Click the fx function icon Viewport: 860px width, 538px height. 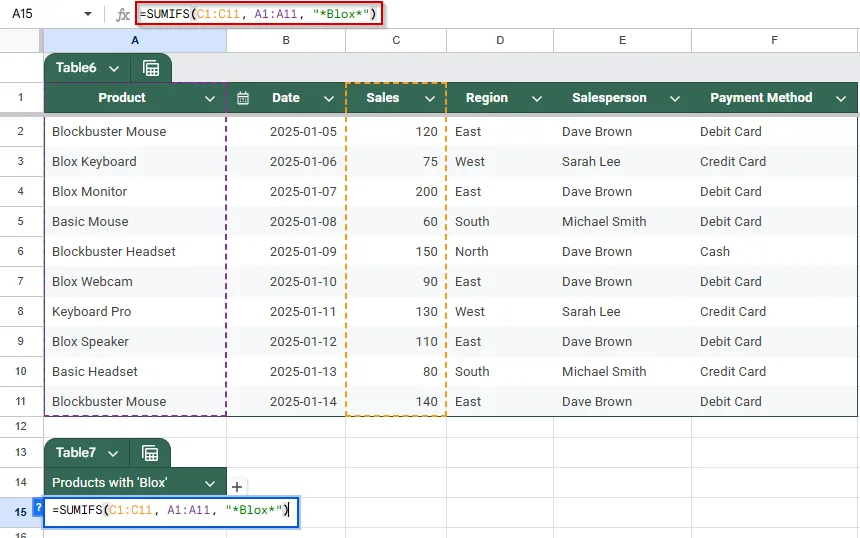pos(123,14)
